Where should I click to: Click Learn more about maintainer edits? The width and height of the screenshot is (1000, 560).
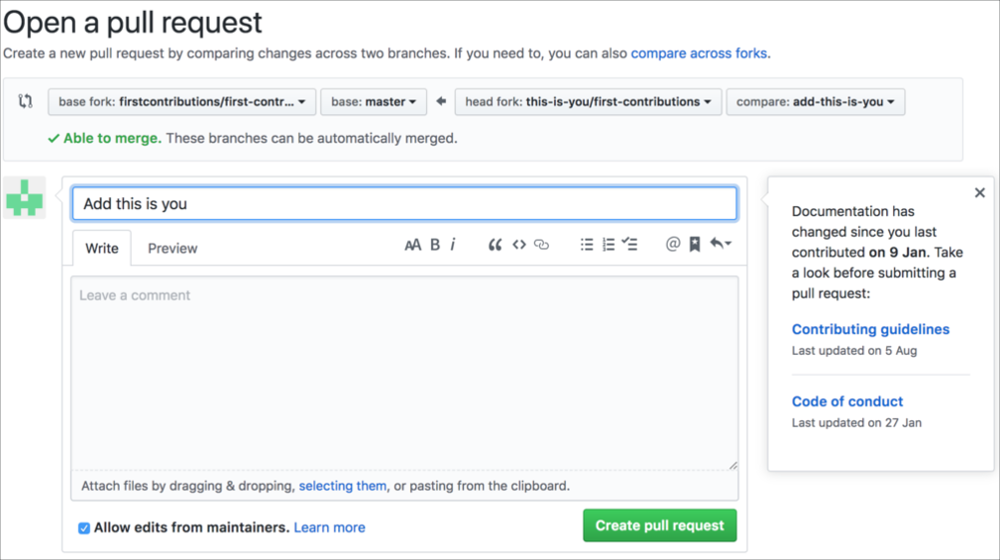pos(330,527)
